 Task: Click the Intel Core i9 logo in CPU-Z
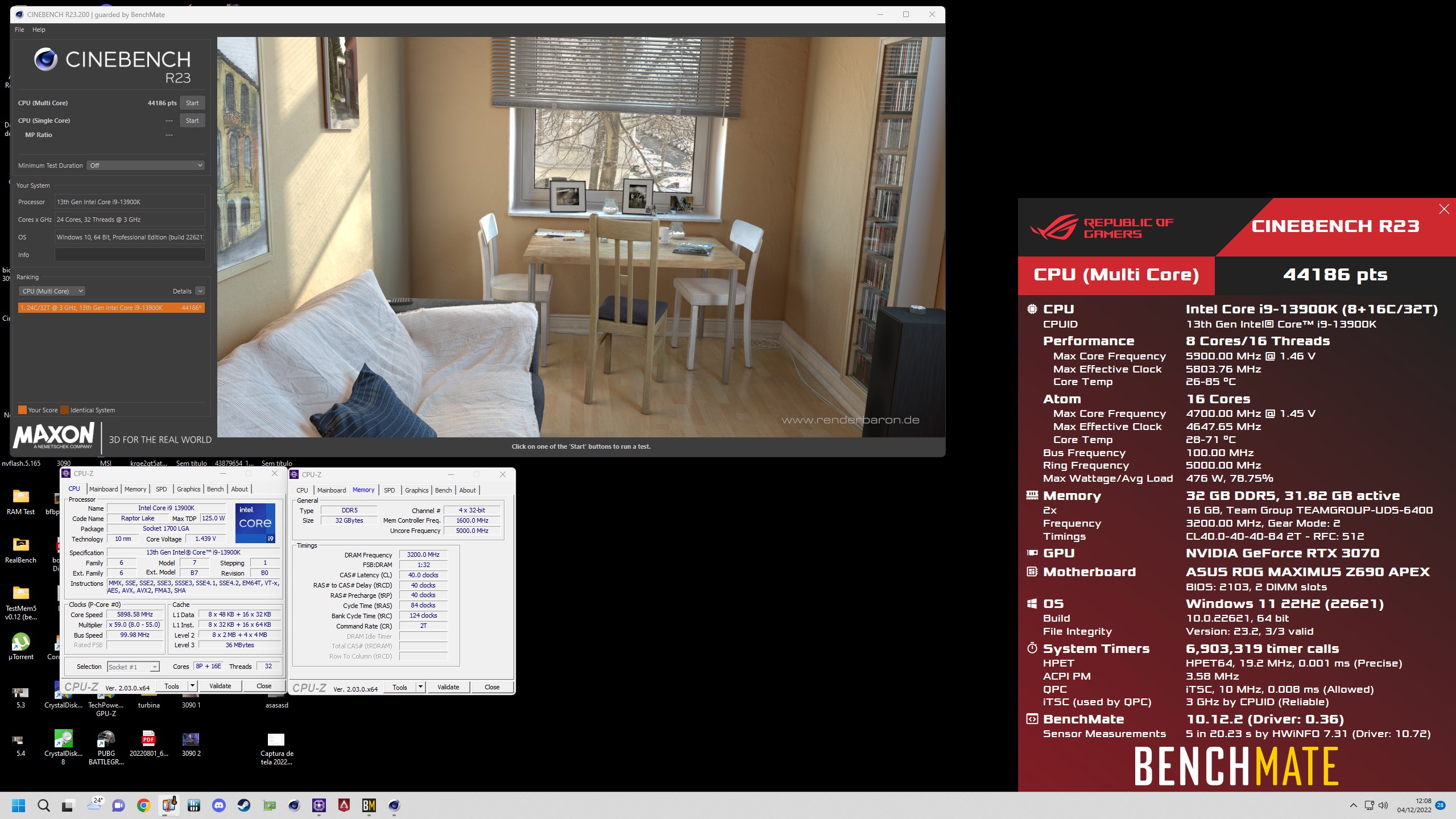[x=255, y=523]
